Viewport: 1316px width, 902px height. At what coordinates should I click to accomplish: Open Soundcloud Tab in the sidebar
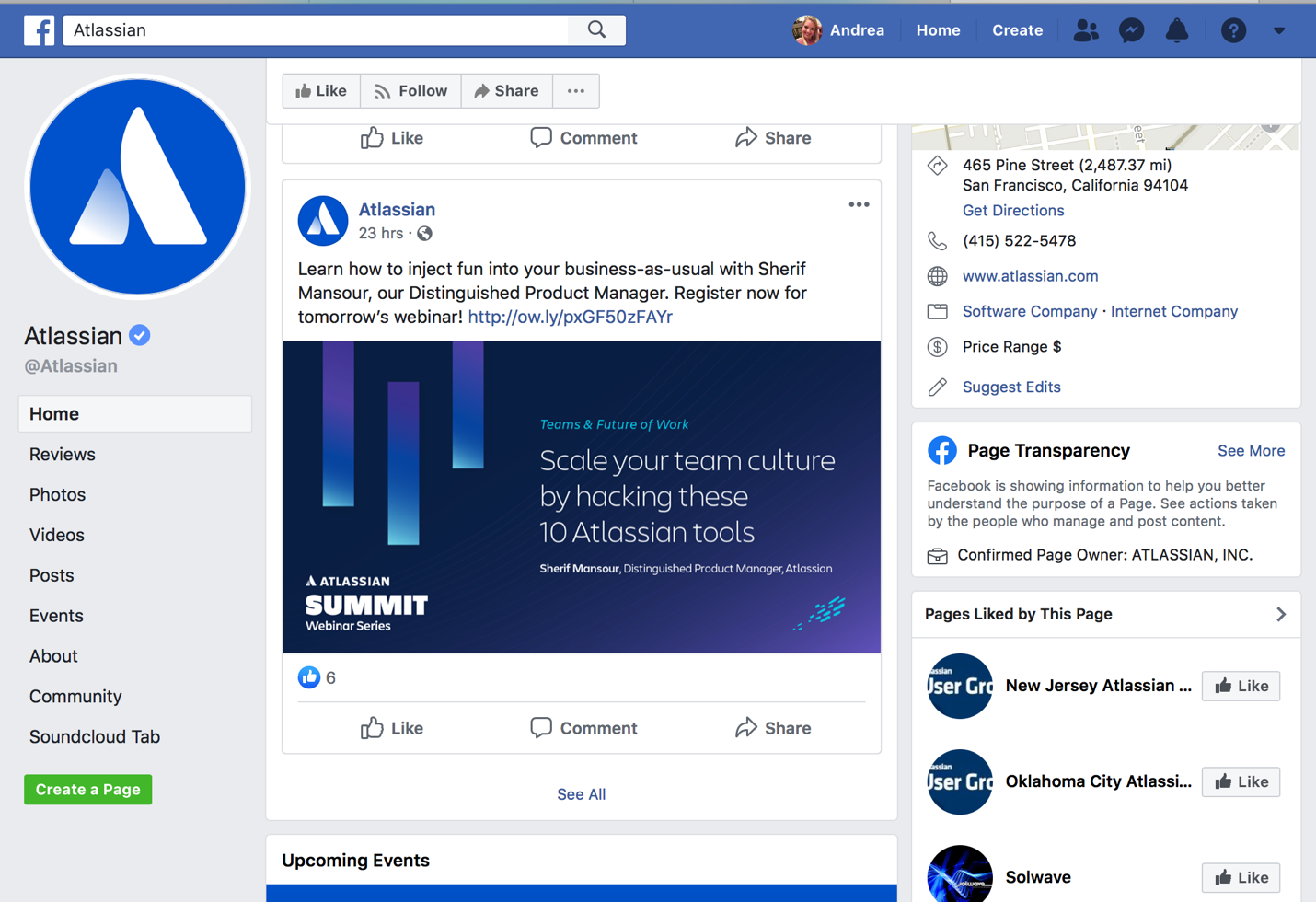click(x=95, y=737)
